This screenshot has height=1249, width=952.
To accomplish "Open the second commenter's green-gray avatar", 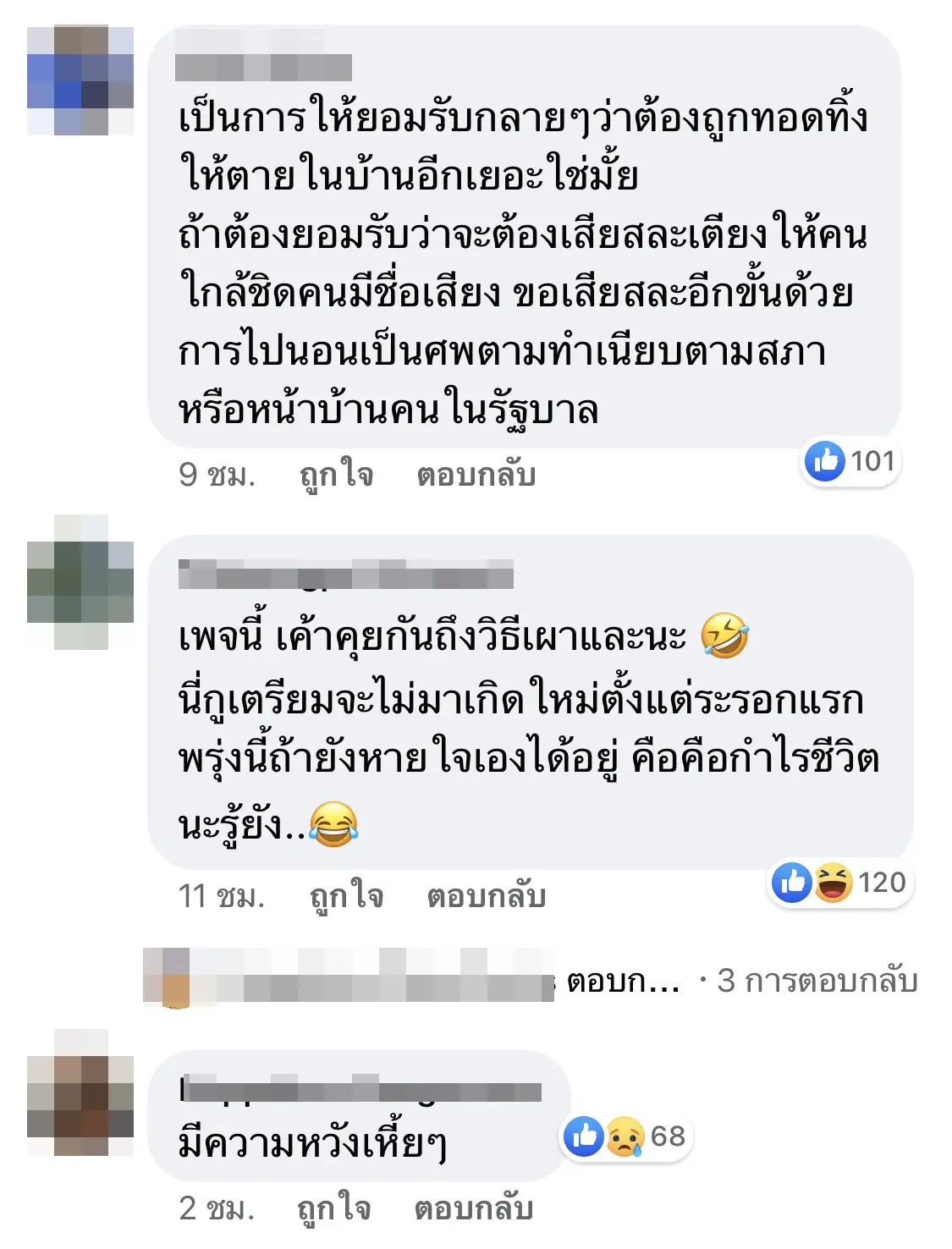I will point(80,582).
